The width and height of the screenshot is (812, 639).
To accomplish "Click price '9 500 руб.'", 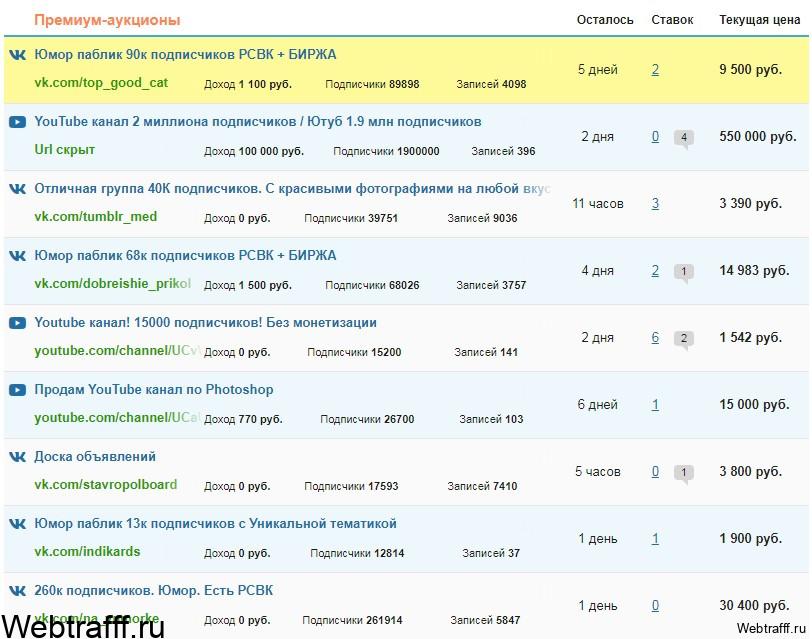I will click(750, 69).
